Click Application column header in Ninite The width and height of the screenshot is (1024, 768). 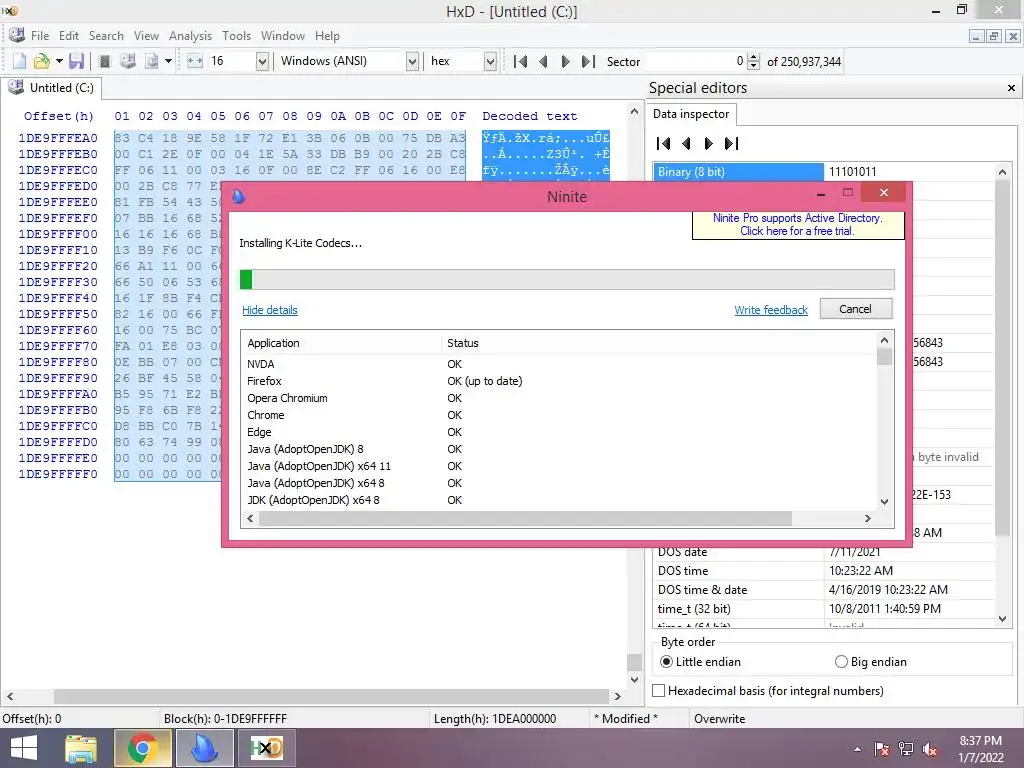pos(343,343)
